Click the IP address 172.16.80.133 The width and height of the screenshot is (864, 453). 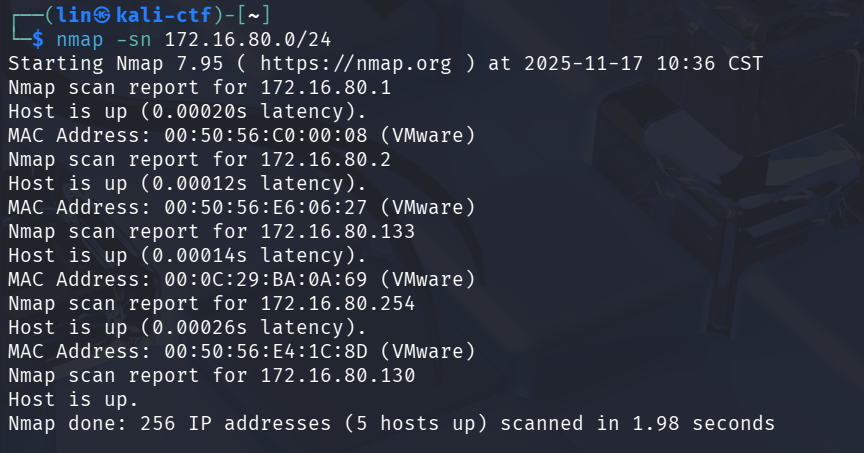[338, 231]
